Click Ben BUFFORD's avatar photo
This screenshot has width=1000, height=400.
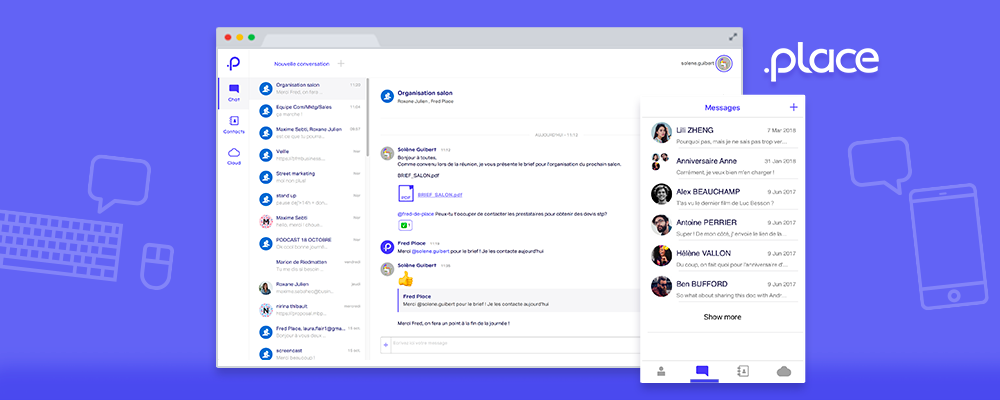pyautogui.click(x=661, y=286)
